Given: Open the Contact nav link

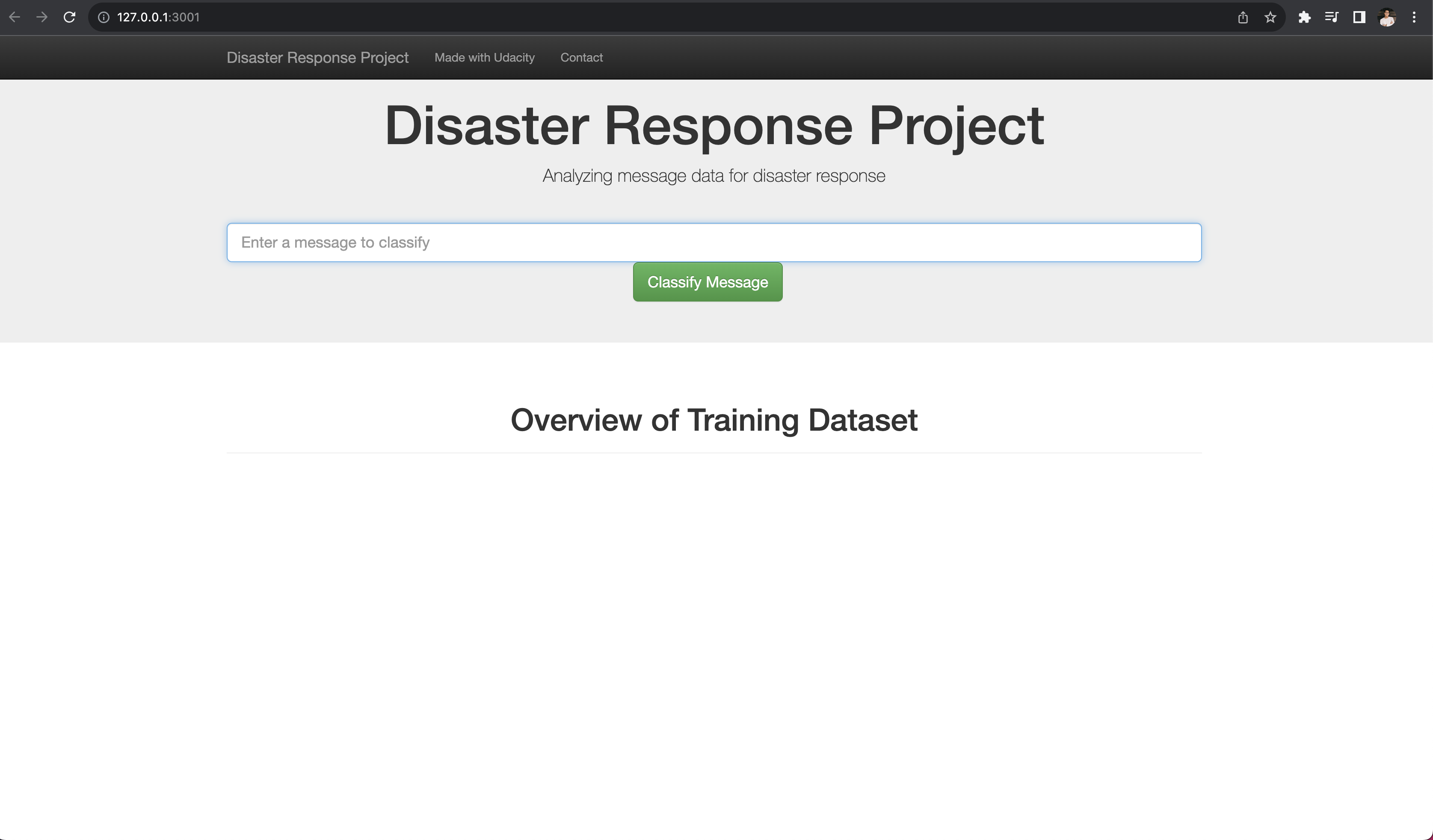Looking at the screenshot, I should coord(581,57).
